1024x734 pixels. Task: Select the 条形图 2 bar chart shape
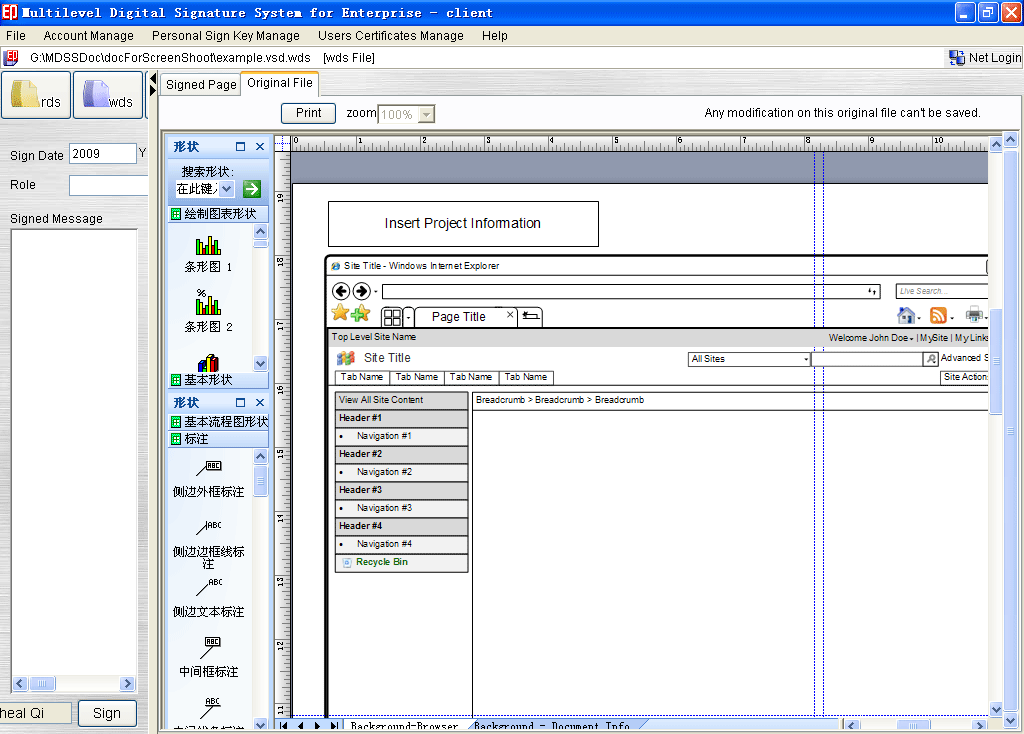(x=208, y=312)
